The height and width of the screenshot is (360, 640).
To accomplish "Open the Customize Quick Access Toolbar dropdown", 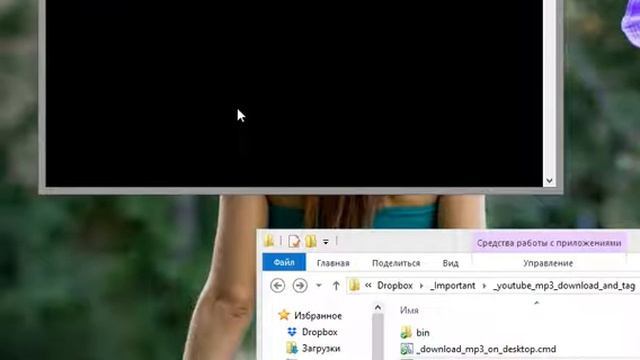I will [325, 242].
